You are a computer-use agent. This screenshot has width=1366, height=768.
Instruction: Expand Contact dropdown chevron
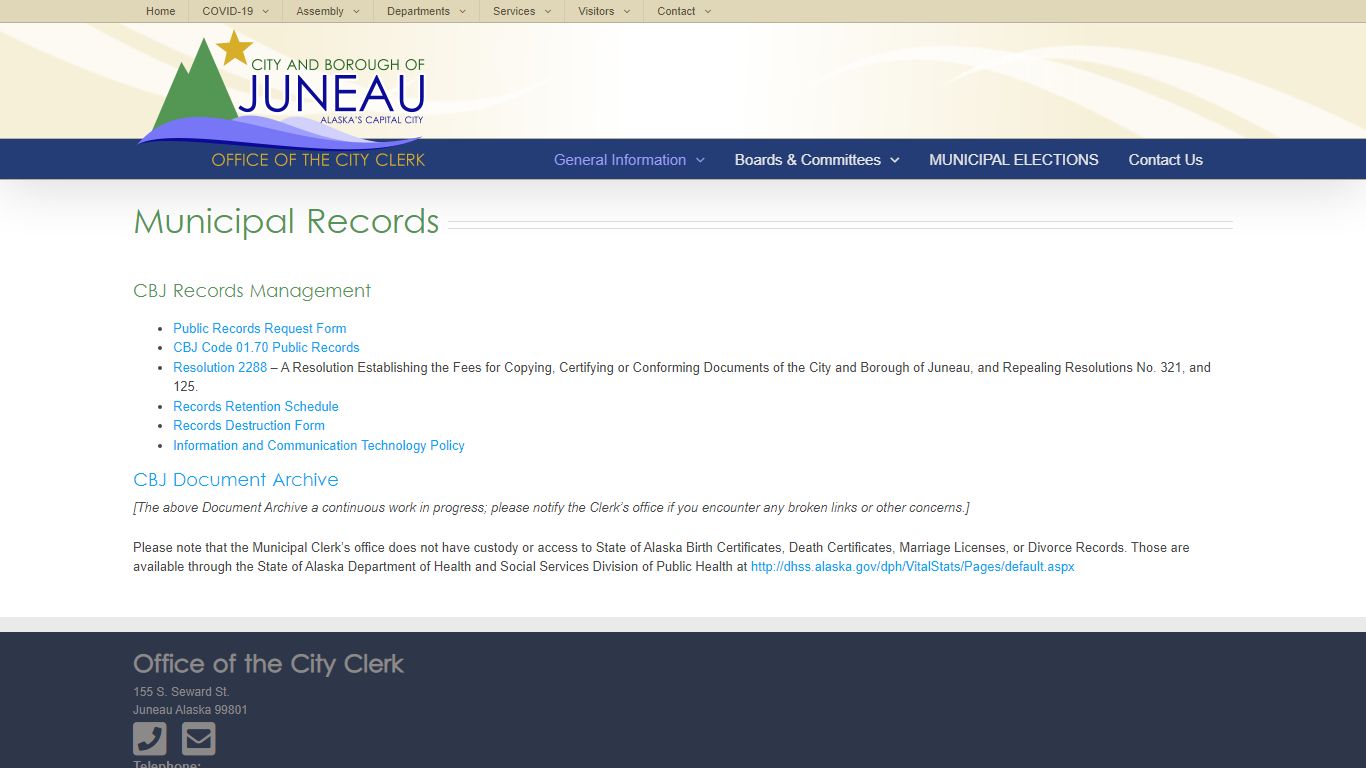coord(708,12)
